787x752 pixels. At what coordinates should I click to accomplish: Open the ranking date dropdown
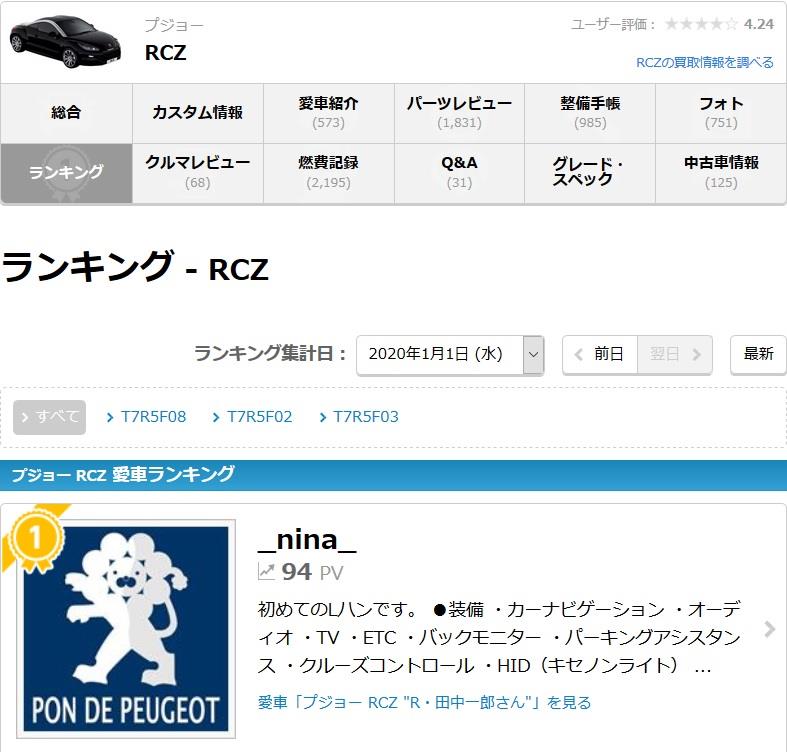tap(450, 354)
